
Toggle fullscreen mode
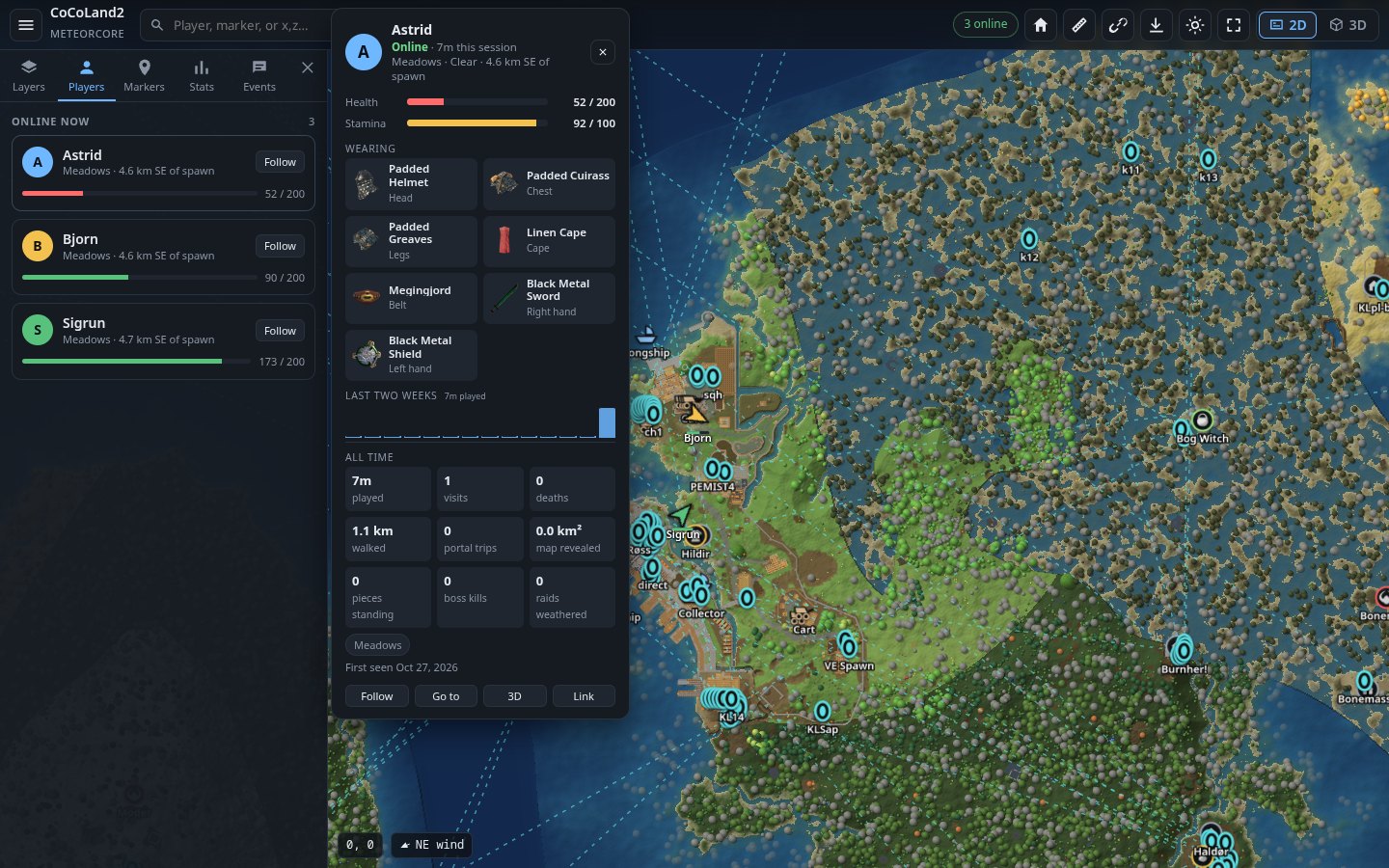[1234, 25]
